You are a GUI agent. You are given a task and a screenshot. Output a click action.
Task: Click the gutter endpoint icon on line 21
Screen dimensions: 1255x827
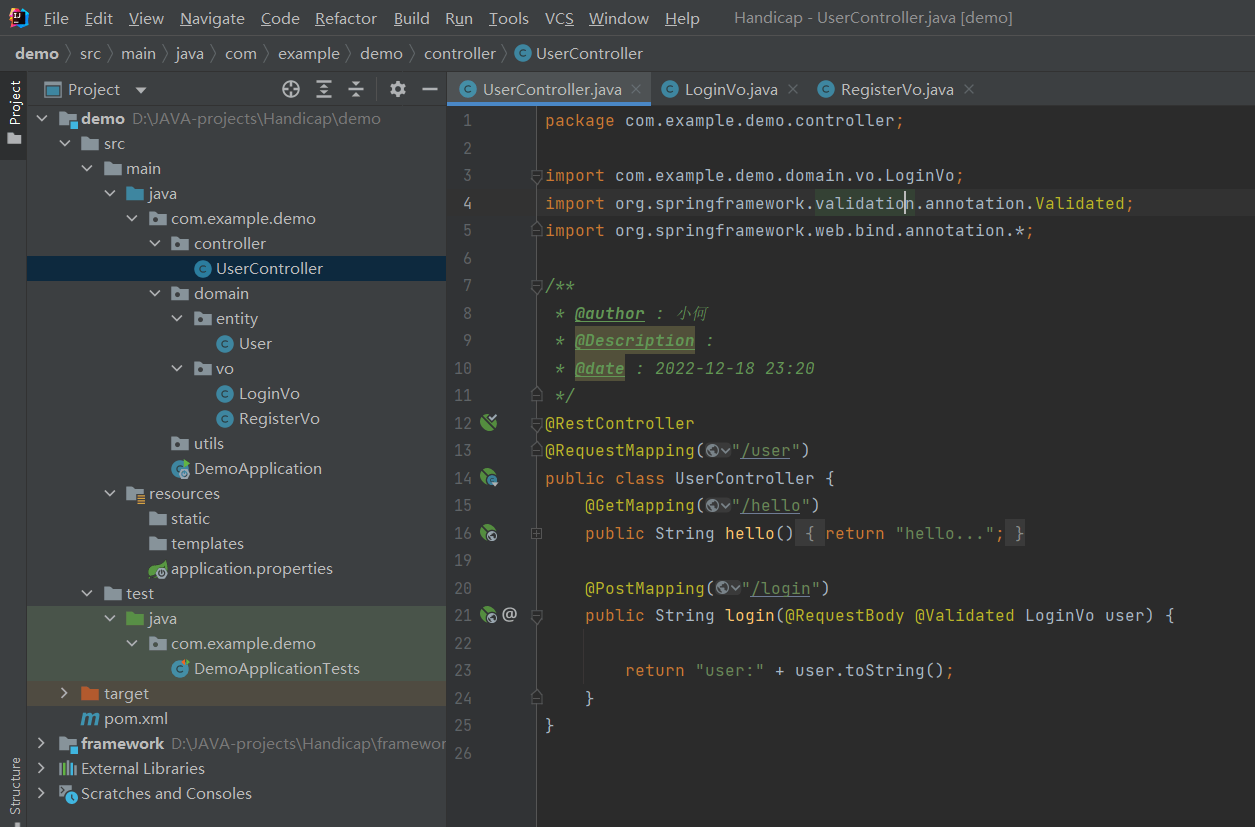point(488,615)
